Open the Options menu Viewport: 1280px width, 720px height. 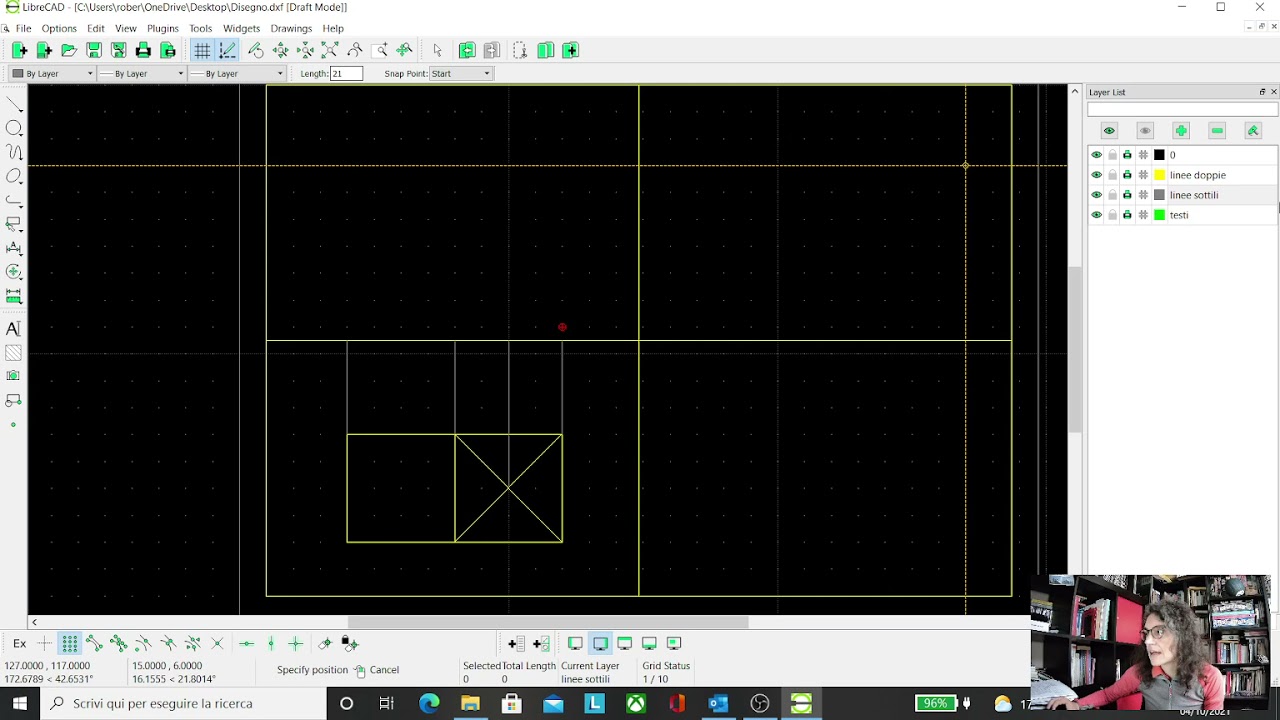59,28
